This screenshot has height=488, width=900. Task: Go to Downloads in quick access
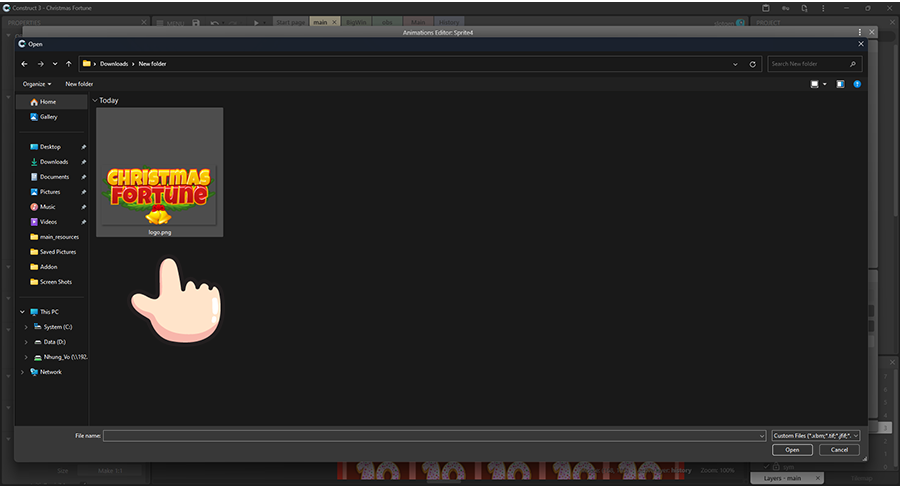(x=54, y=162)
